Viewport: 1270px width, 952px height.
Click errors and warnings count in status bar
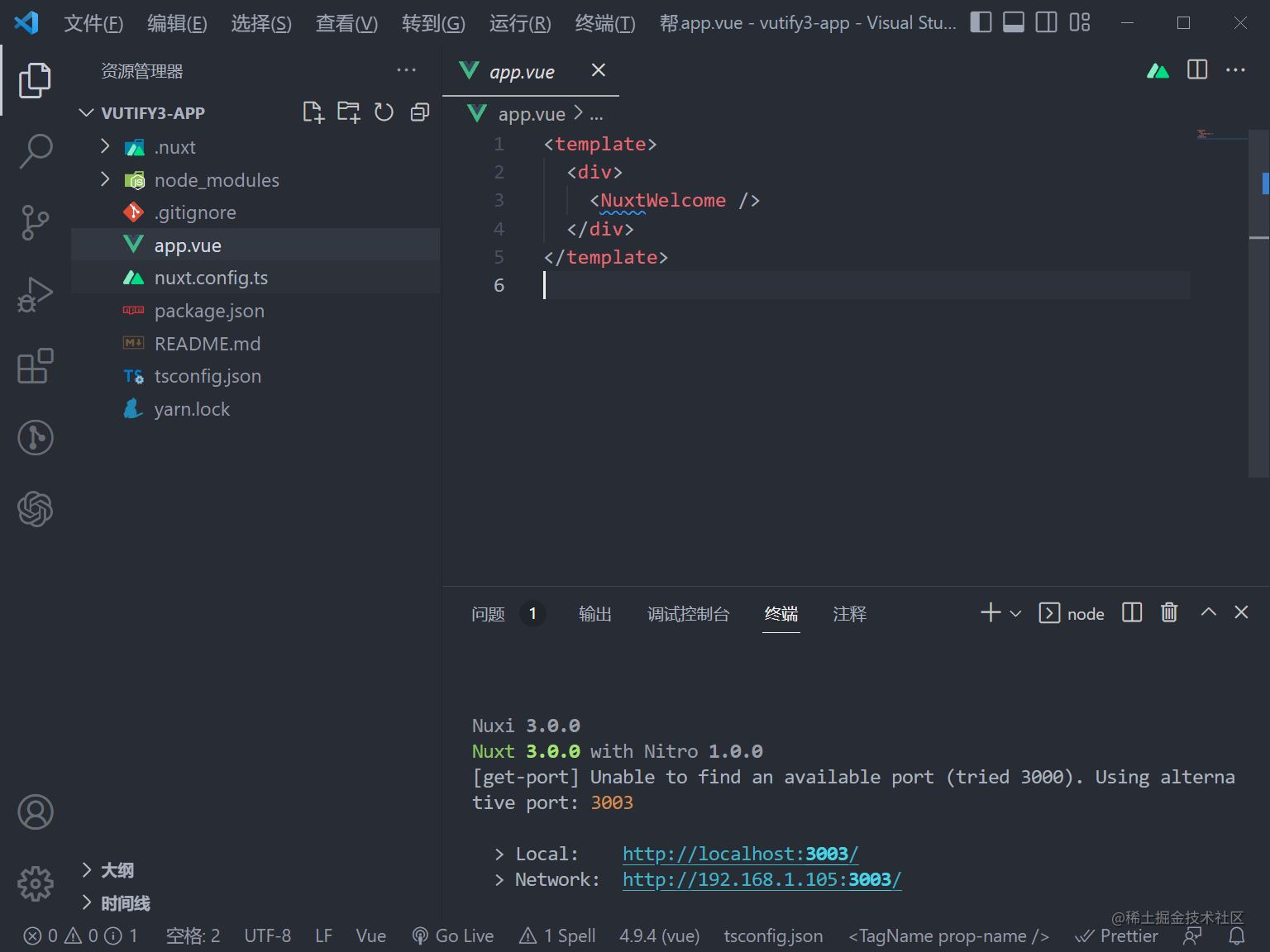(81, 935)
